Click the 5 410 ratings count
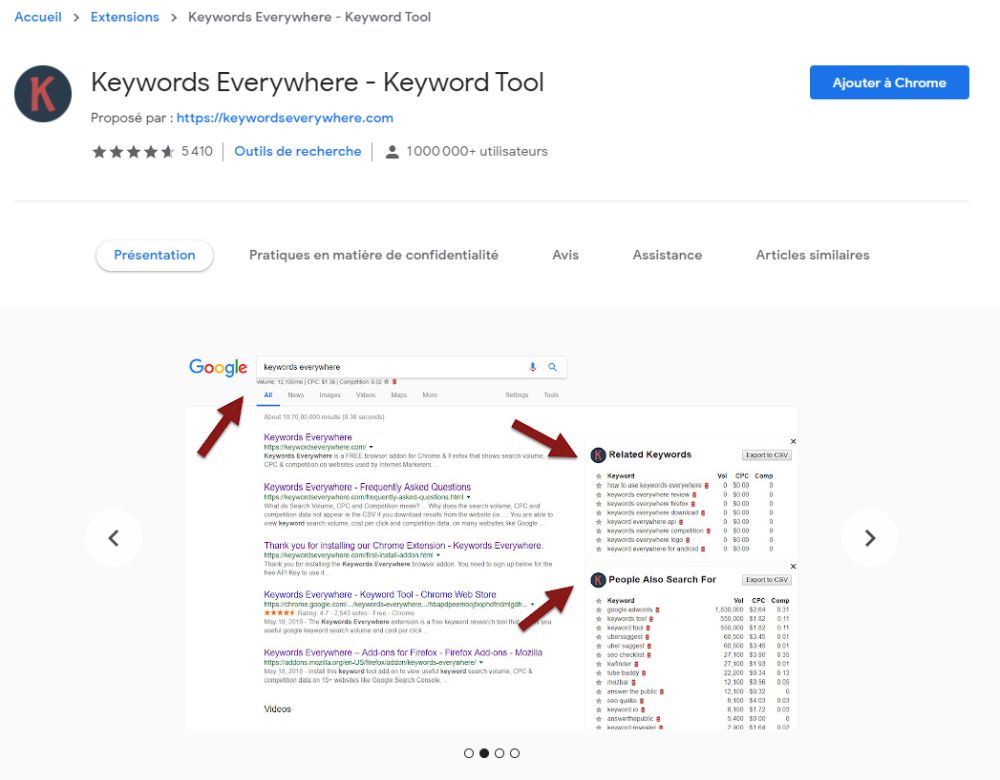 tap(197, 152)
